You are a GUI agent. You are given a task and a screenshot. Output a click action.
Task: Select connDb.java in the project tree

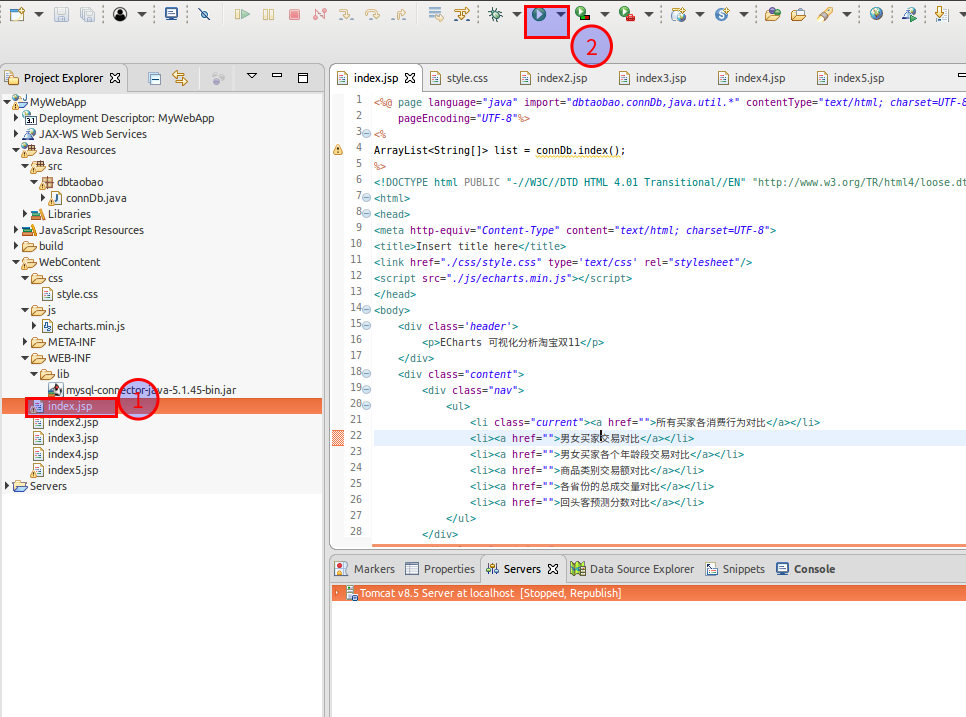click(96, 198)
